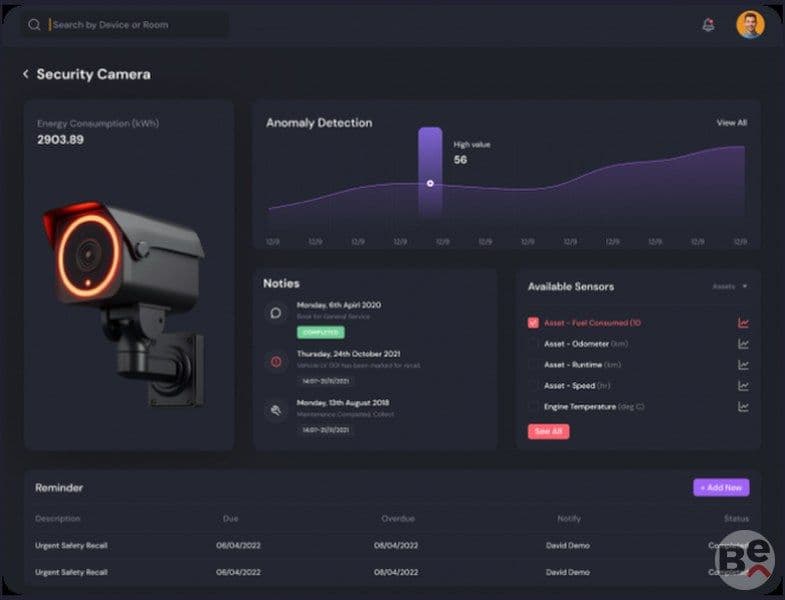
Task: Click David Demo in the second reminder row
Action: tap(568, 572)
